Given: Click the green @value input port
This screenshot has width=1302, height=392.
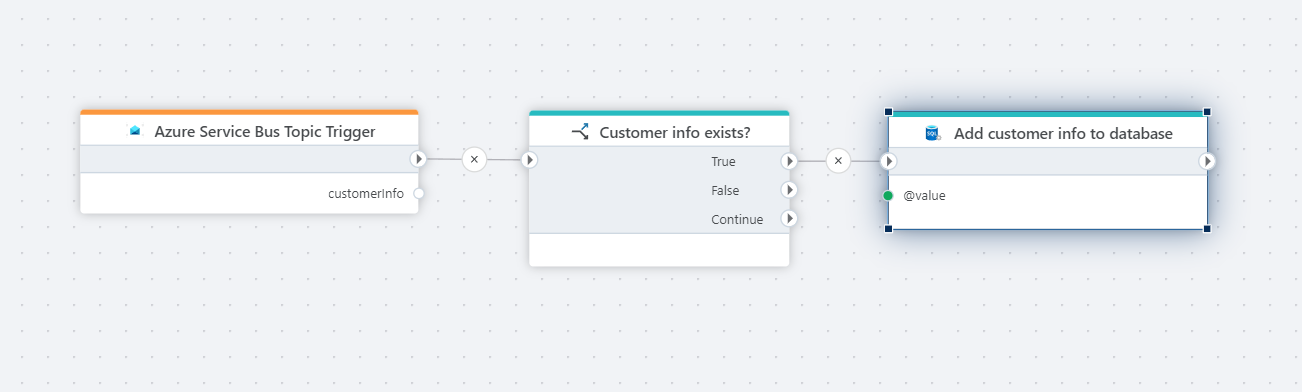Looking at the screenshot, I should (888, 196).
